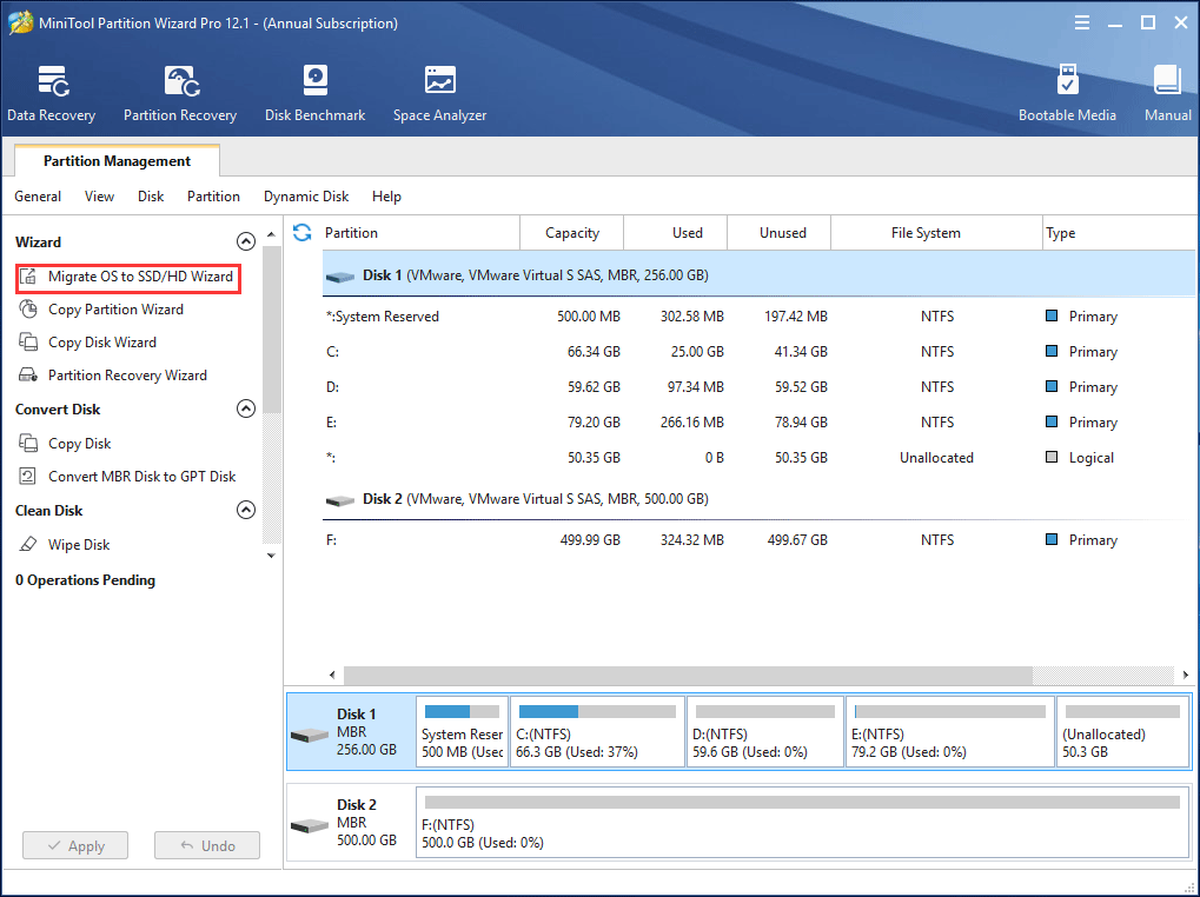Open the Partition menu
The height and width of the screenshot is (897, 1200).
[214, 196]
